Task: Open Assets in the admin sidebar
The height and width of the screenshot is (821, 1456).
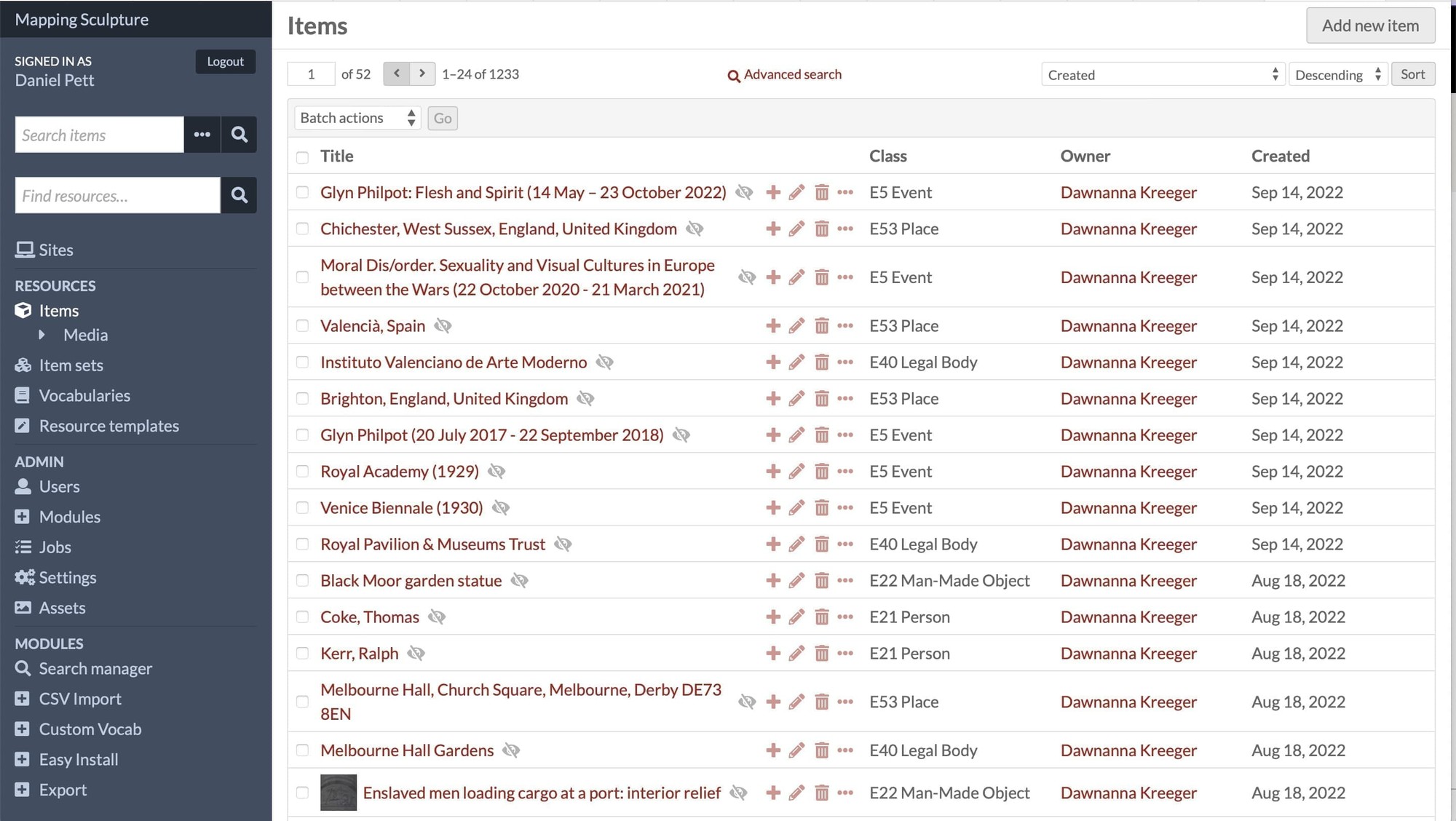Action: pos(50,608)
